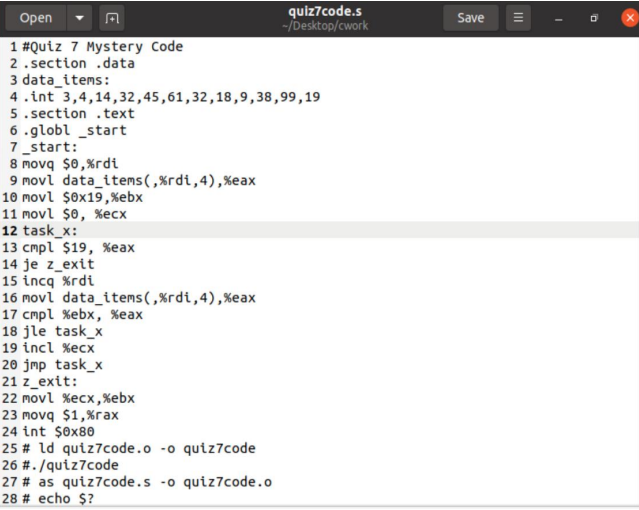This screenshot has width=639, height=510.
Task: Create a new document with the tab icon
Action: [112, 18]
